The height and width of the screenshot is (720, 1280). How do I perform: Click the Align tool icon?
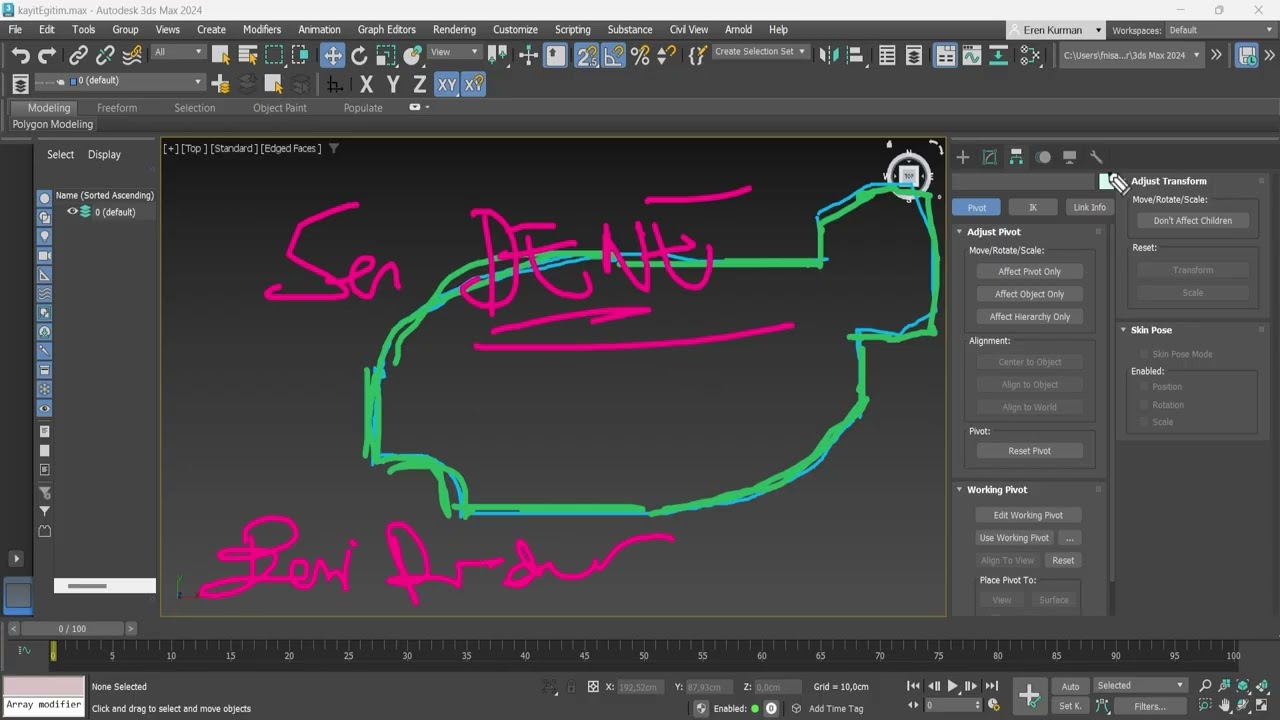point(855,55)
